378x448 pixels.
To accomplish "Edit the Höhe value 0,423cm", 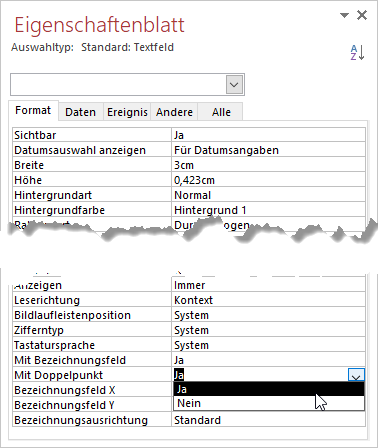I will click(x=268, y=180).
